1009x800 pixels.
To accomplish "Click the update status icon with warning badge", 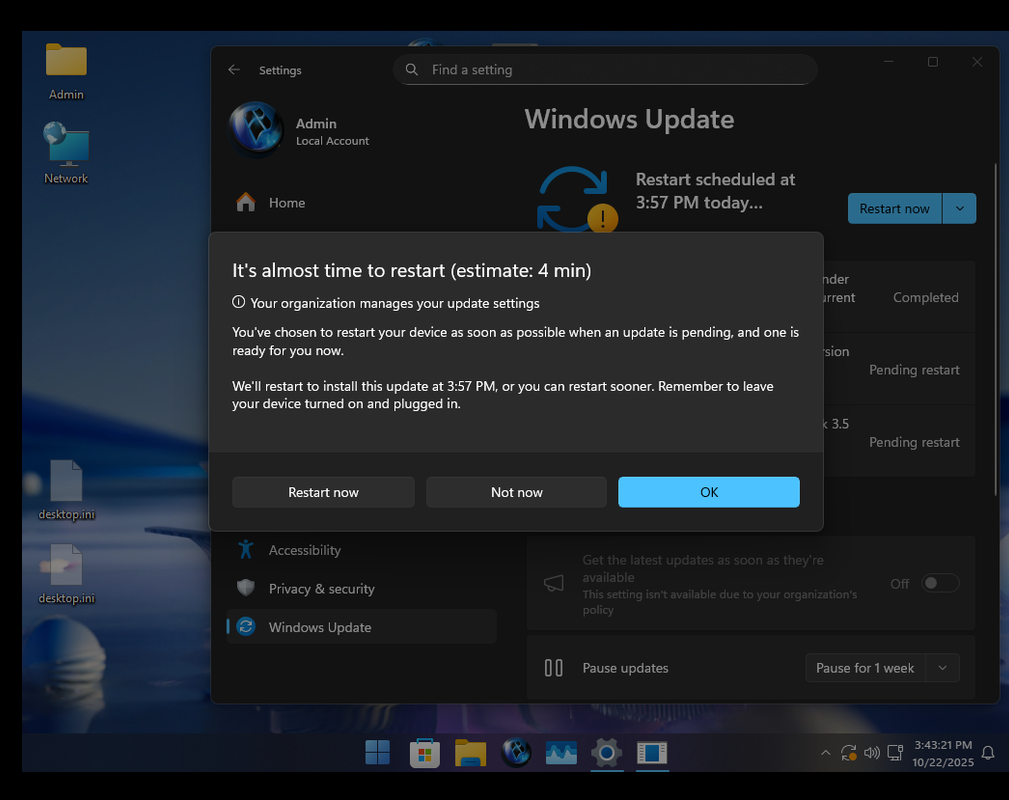I will (577, 199).
